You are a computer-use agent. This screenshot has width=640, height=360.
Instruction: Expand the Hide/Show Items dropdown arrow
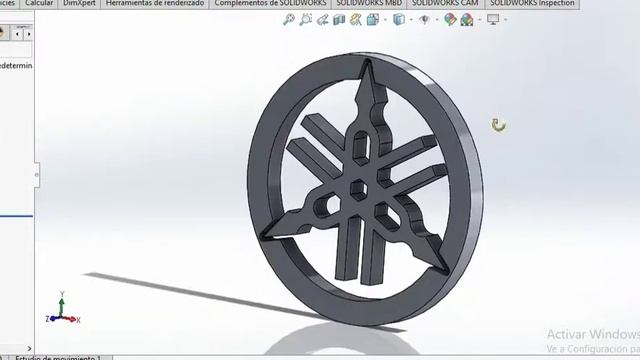coord(437,20)
